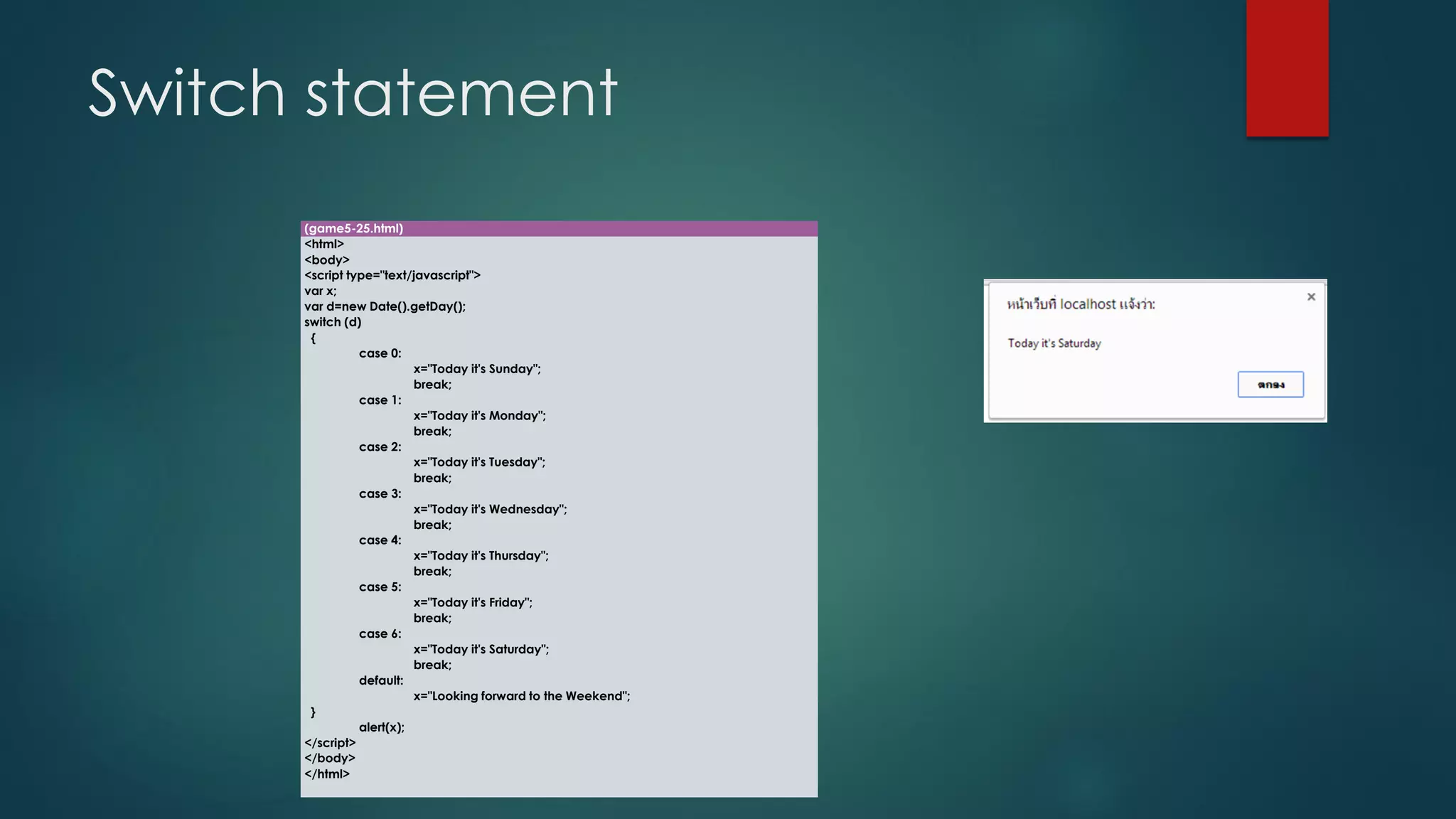Click the Sunday assignment line

click(x=477, y=369)
